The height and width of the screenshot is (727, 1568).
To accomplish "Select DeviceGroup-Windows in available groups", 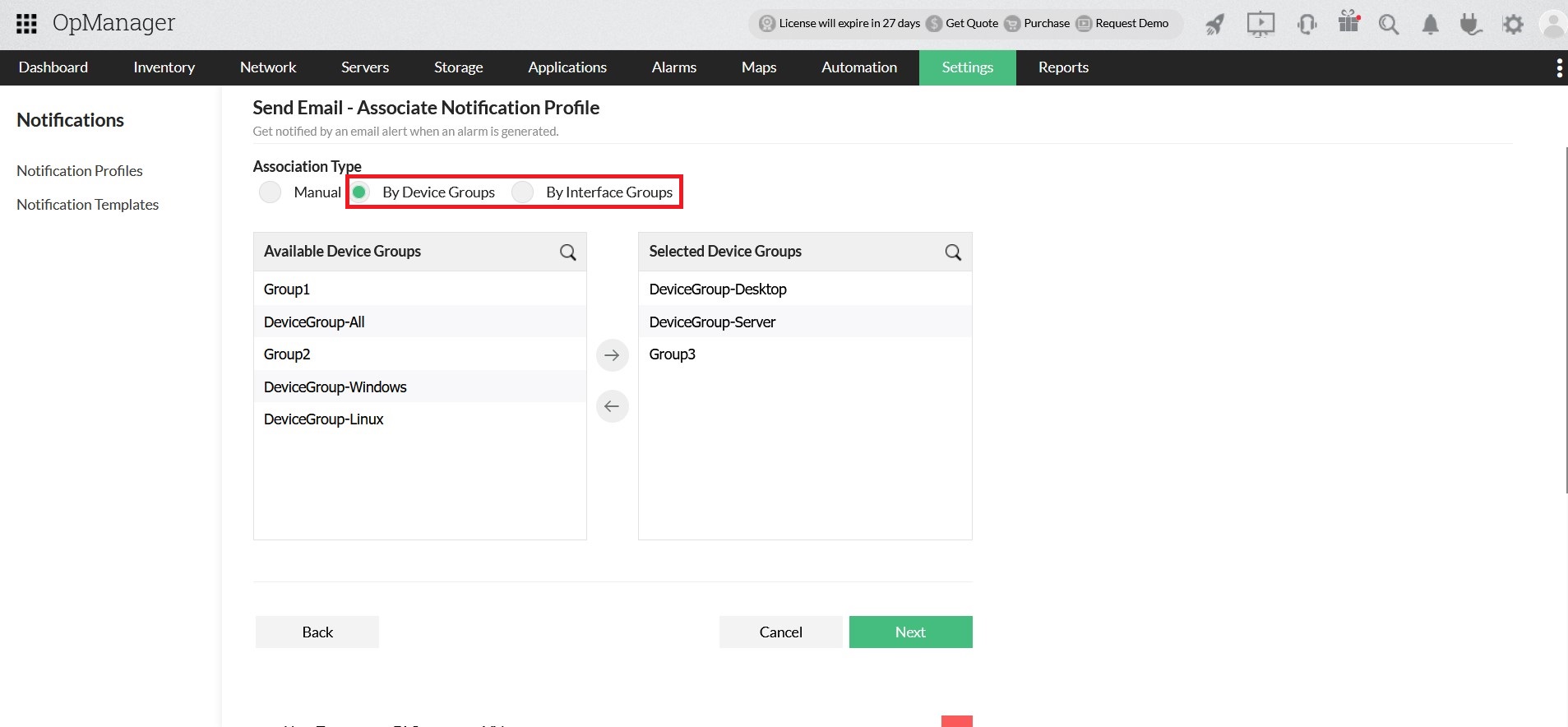I will click(x=420, y=387).
